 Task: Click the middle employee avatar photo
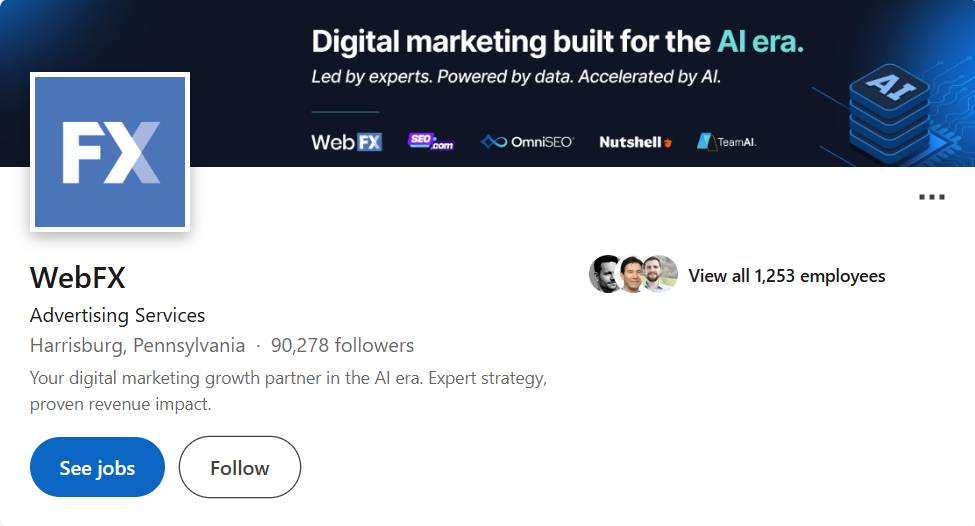631,274
